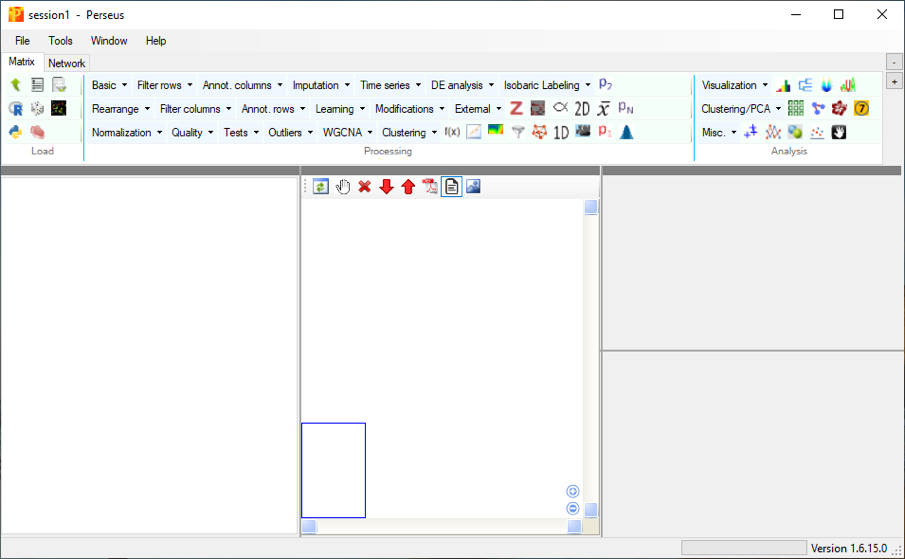Click the red delete X icon
Viewport: 905px width, 559px height.
365,186
